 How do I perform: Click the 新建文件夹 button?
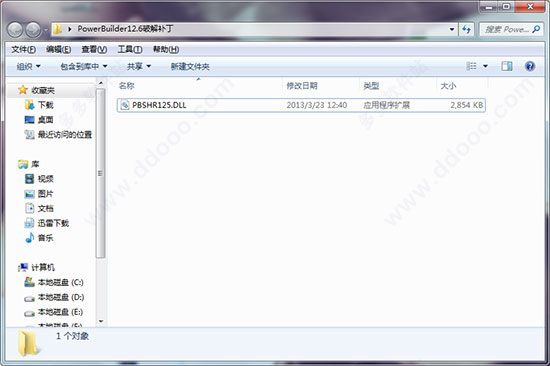coord(190,66)
